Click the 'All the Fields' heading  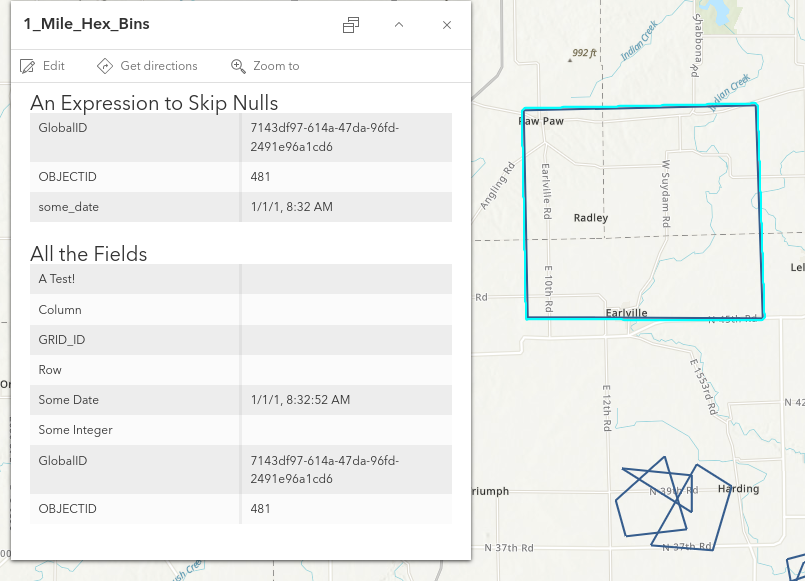[x=89, y=254]
